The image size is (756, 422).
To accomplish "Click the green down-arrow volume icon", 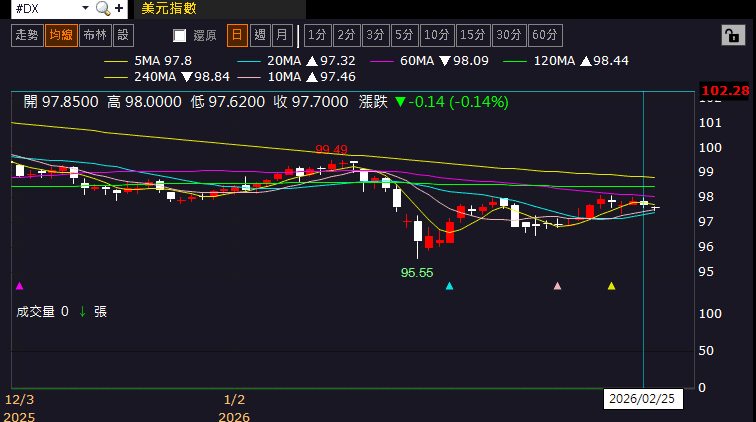I will click(82, 312).
